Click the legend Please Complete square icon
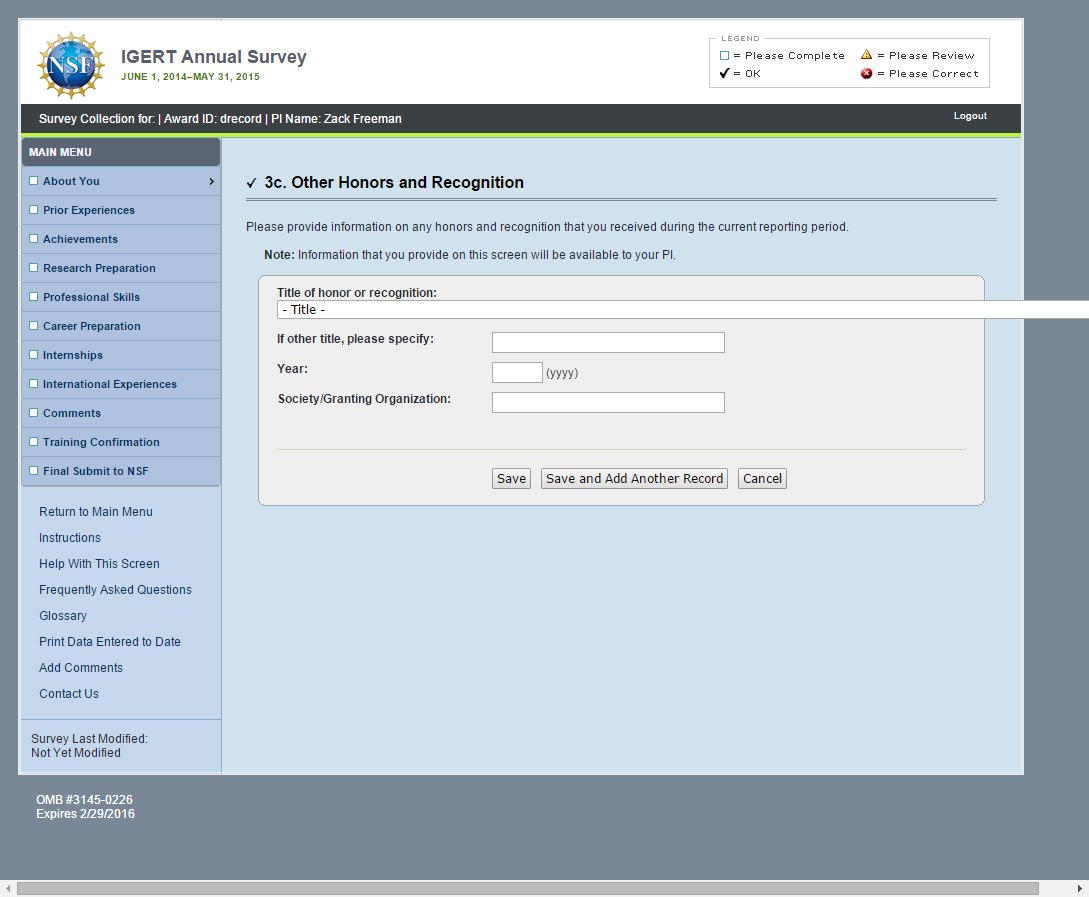The image size is (1089, 897). click(x=725, y=56)
